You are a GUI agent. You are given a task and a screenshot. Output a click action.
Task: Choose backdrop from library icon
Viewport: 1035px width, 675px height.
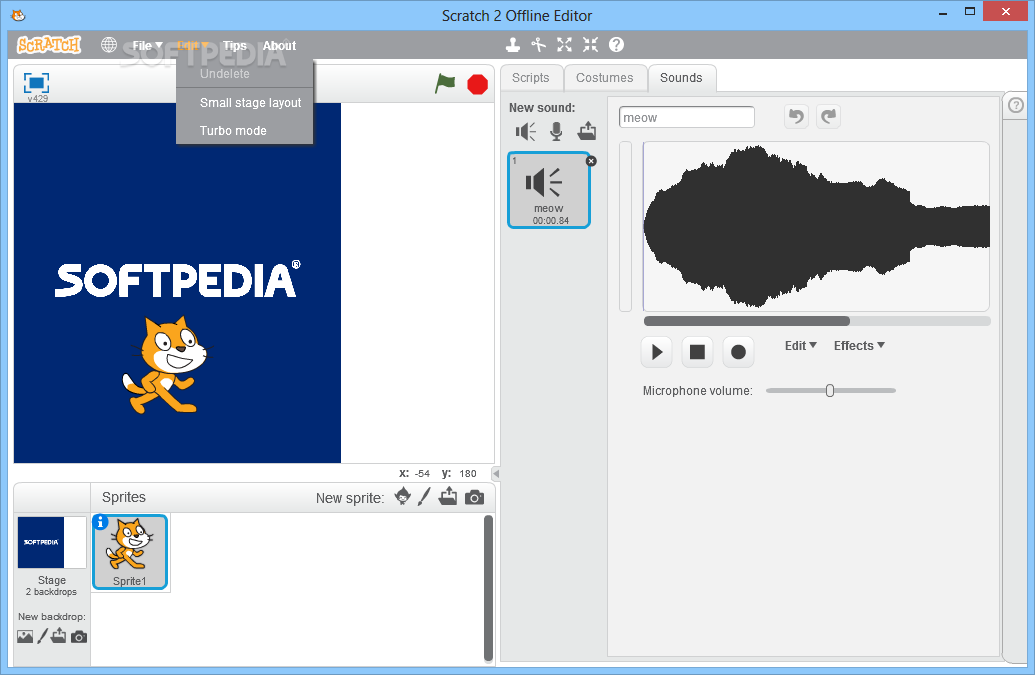tap(25, 637)
